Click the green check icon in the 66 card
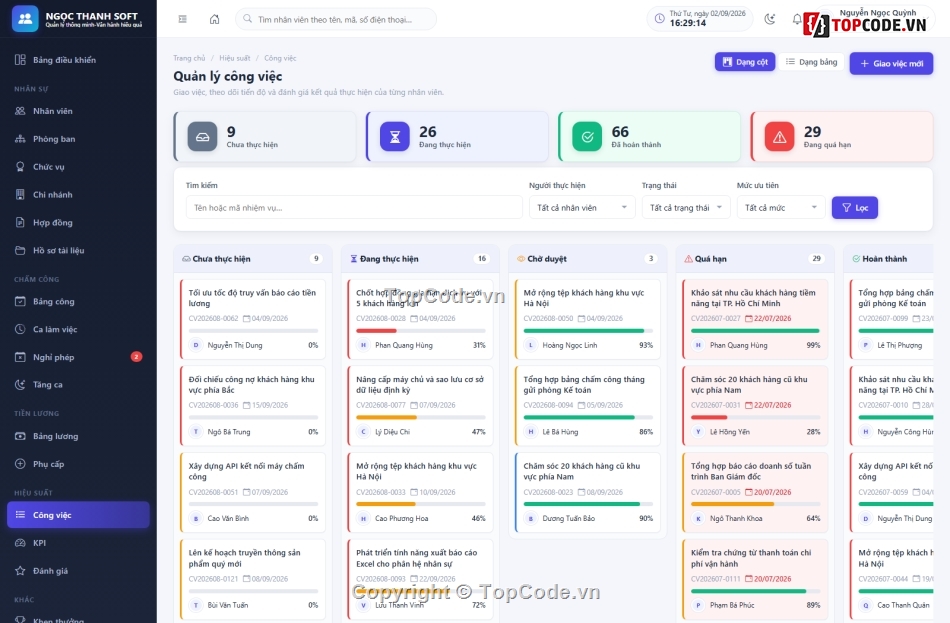Screen dimensions: 950x623 click(x=587, y=136)
